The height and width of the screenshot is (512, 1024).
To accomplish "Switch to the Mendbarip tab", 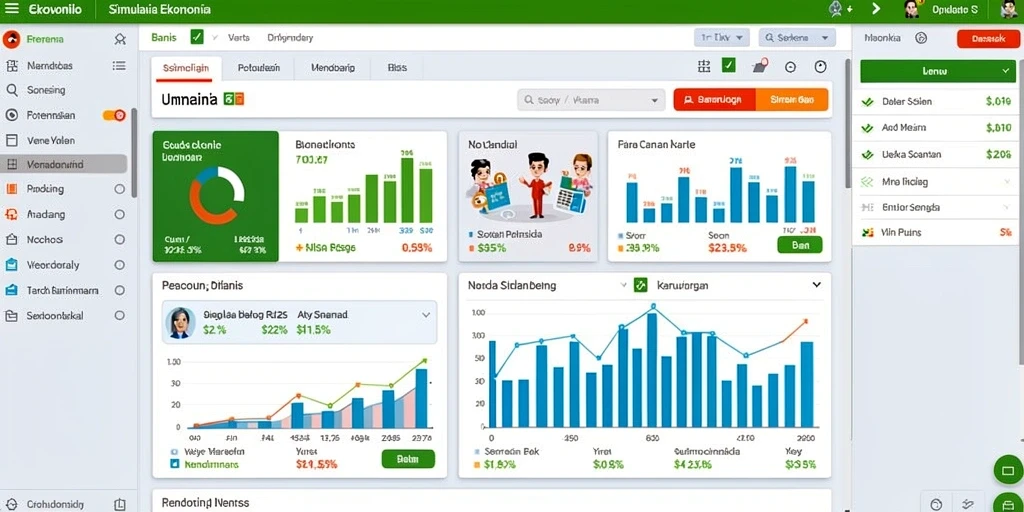I will (x=333, y=67).
